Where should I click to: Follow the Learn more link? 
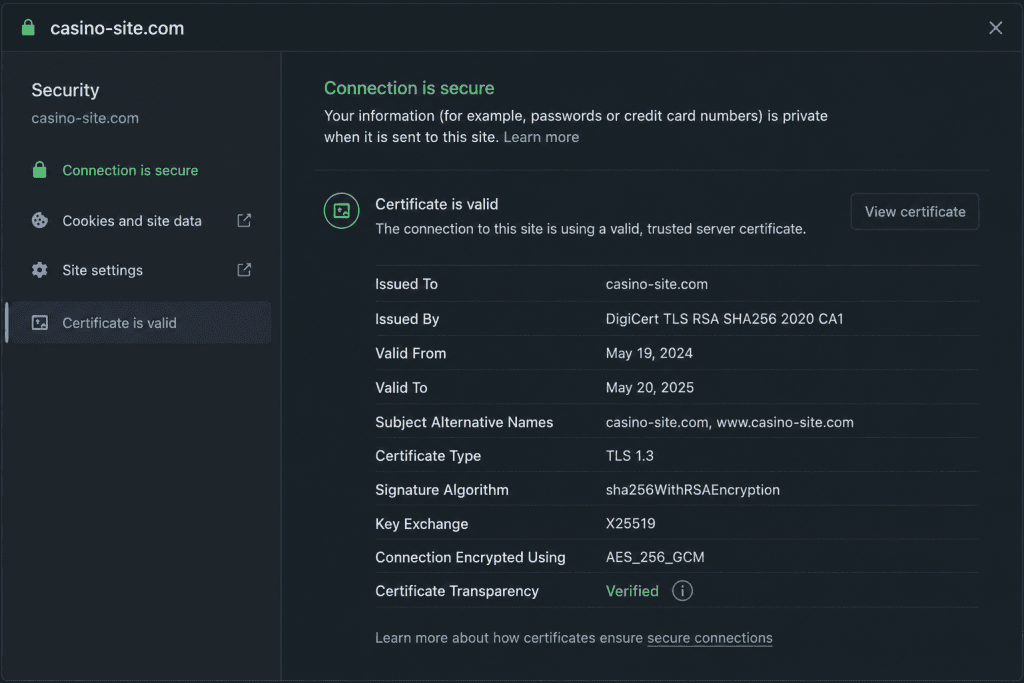[x=541, y=137]
